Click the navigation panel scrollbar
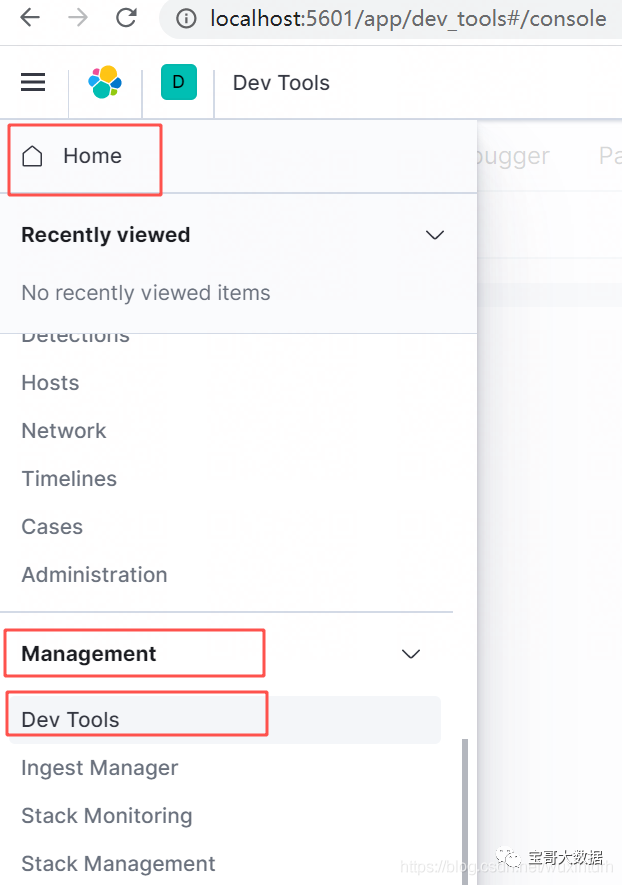Viewport: 622px width, 885px height. click(463, 810)
